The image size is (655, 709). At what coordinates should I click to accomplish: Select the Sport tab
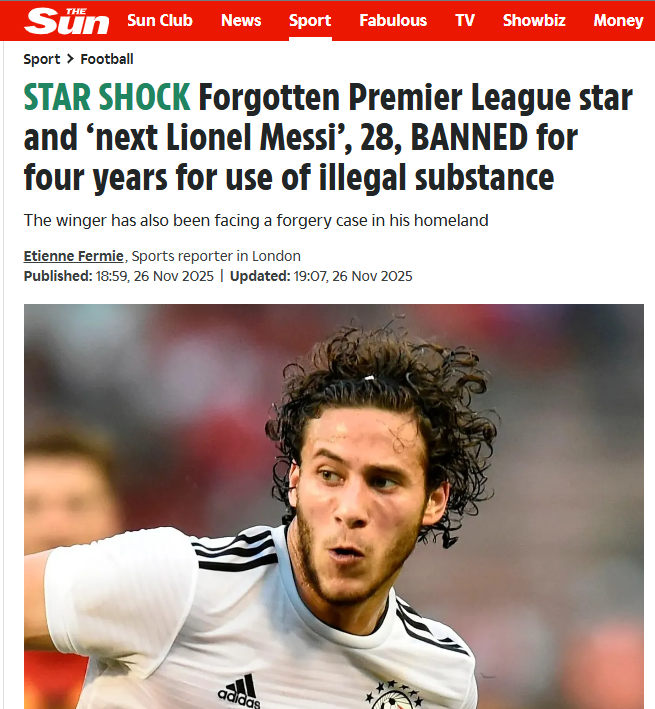click(310, 20)
